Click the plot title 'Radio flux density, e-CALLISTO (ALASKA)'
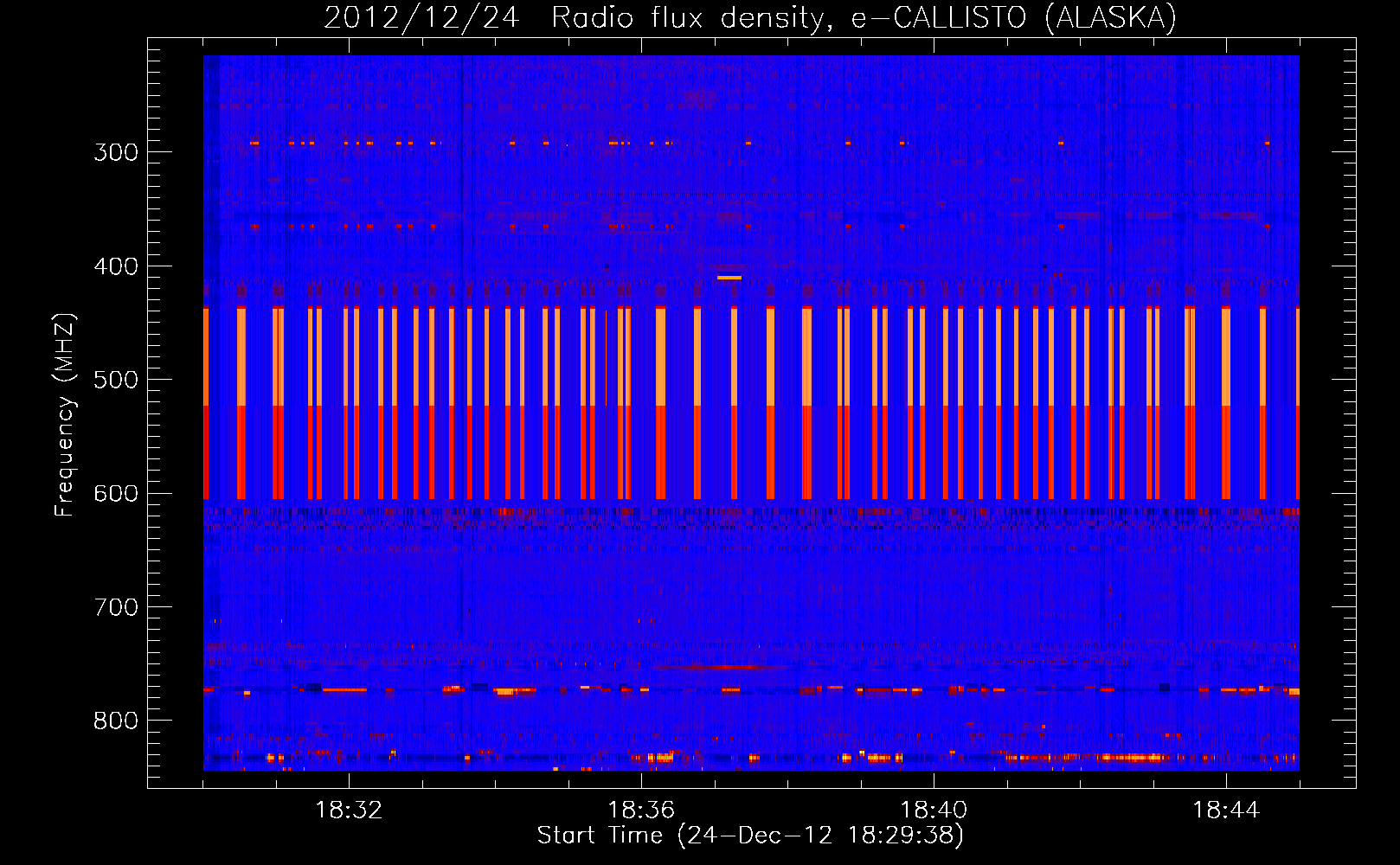The image size is (1400, 865). pos(864,18)
